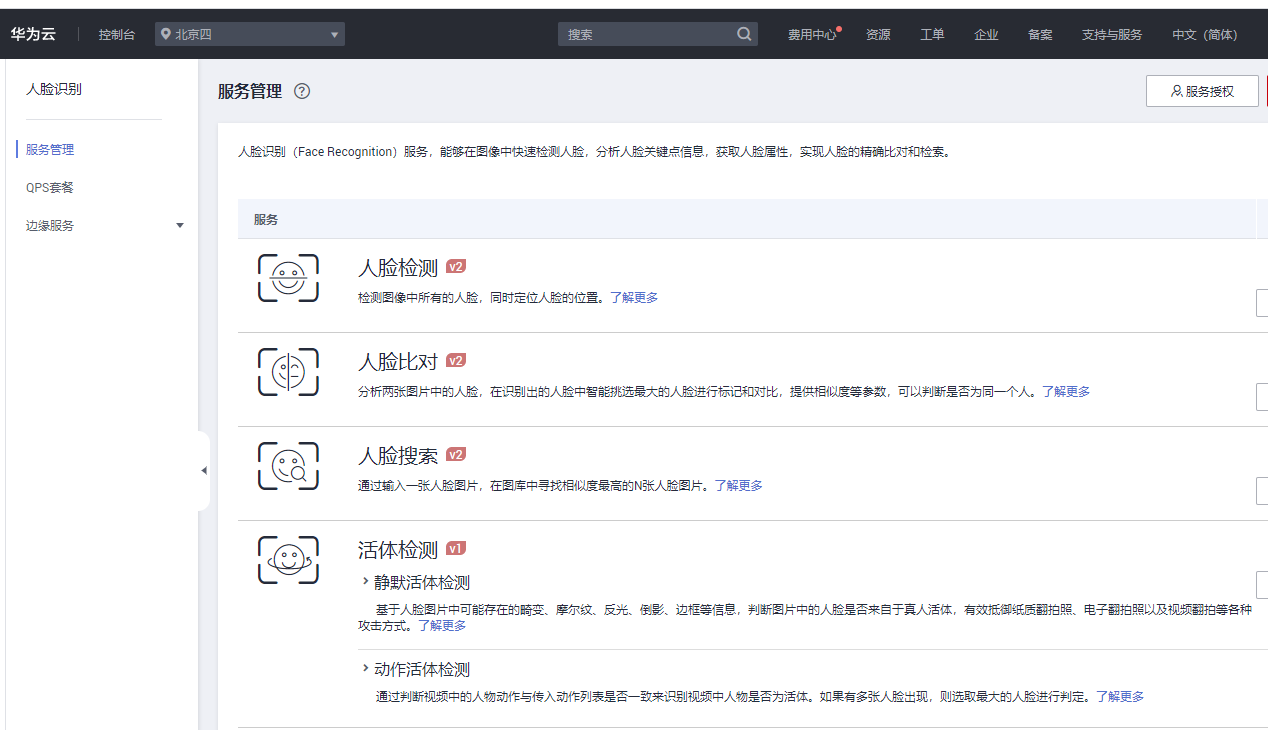1268x730 pixels.
Task: Open the 北京四 region dropdown
Action: click(x=250, y=34)
